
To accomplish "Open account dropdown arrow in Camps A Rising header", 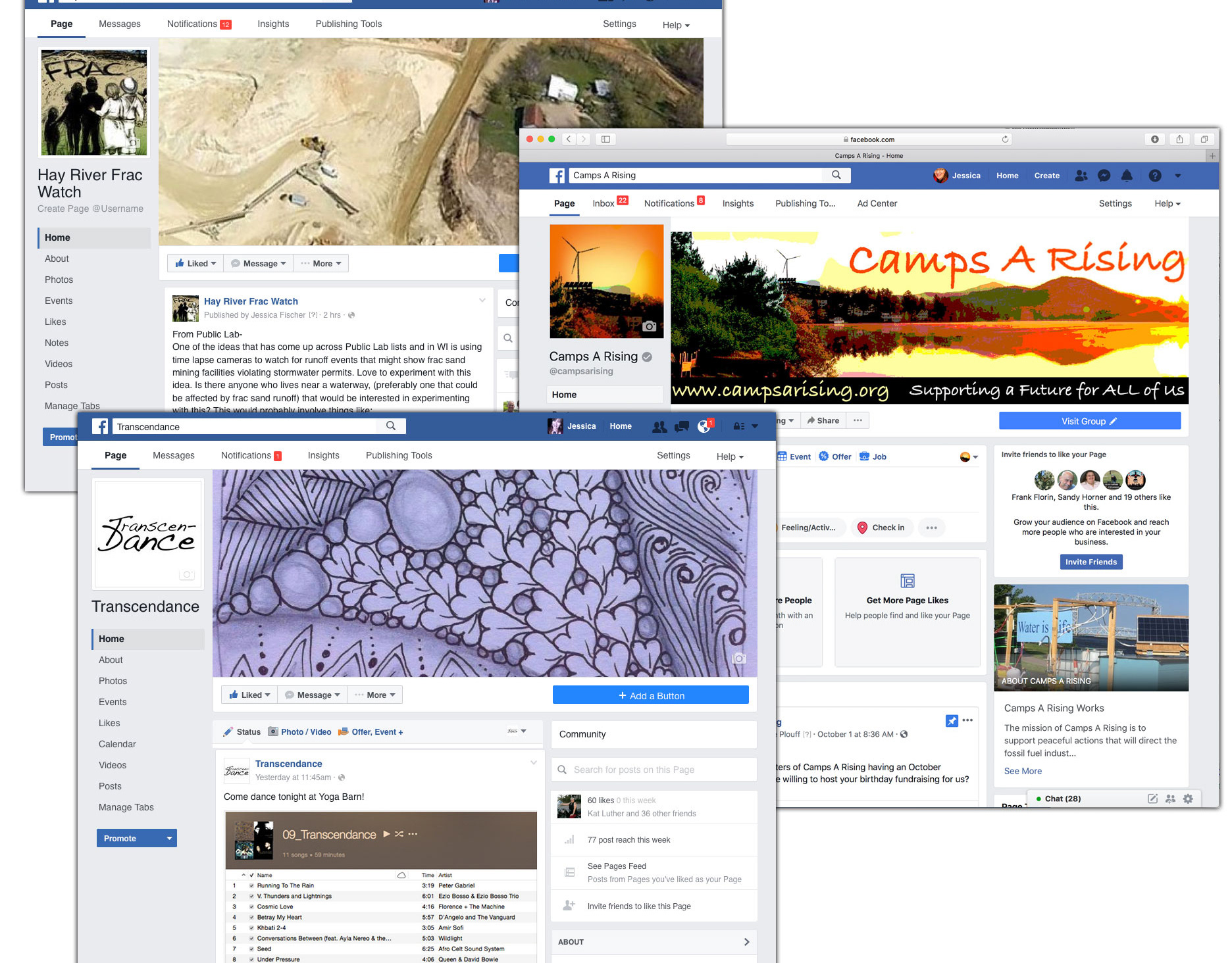I will pos(1177,176).
